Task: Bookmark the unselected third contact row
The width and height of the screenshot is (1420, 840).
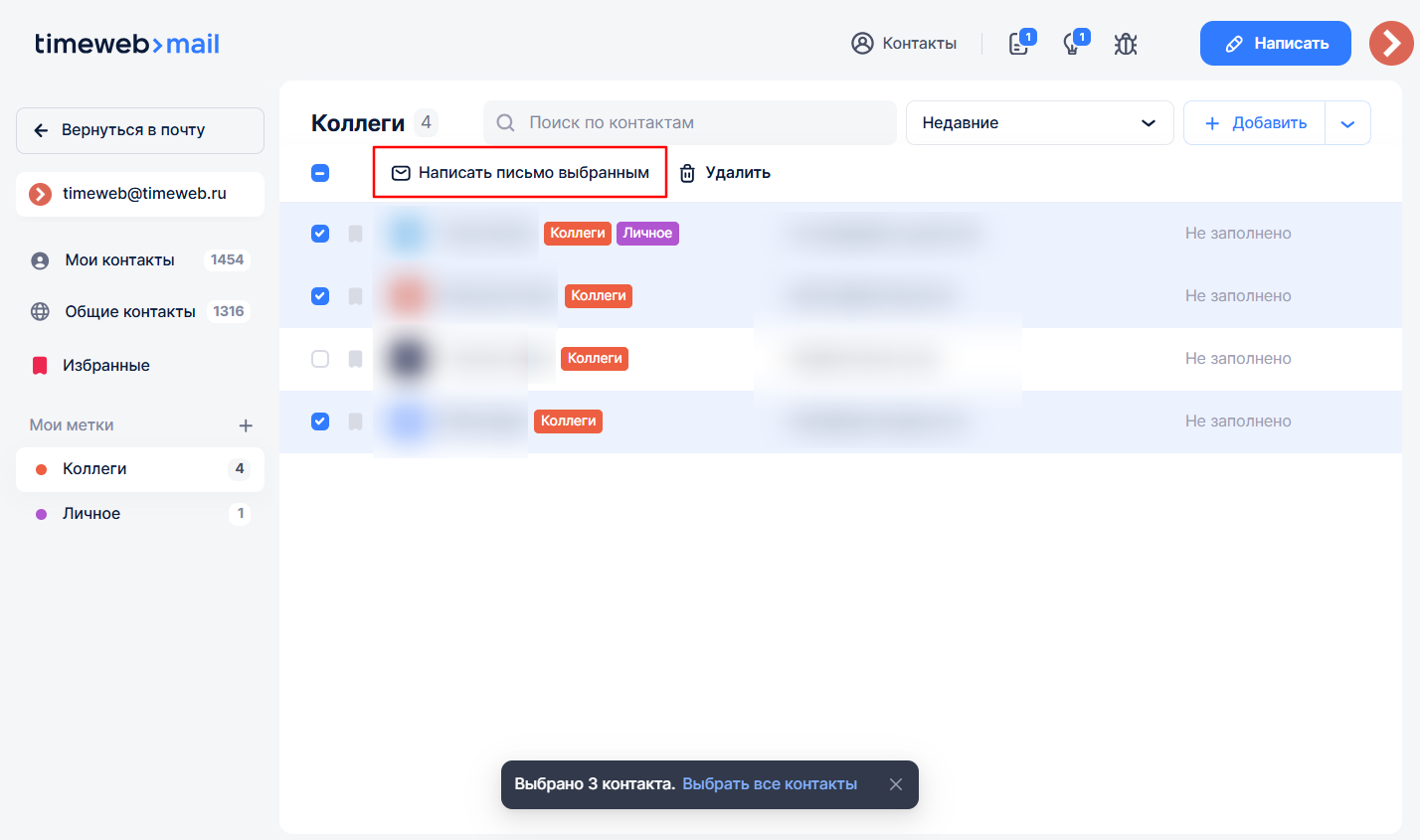Action: 355,359
